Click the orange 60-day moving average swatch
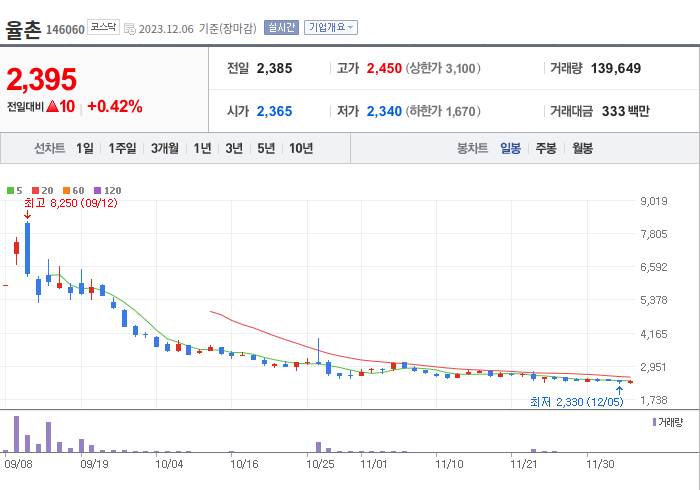Screen dimensions: 700x490 click(x=67, y=191)
